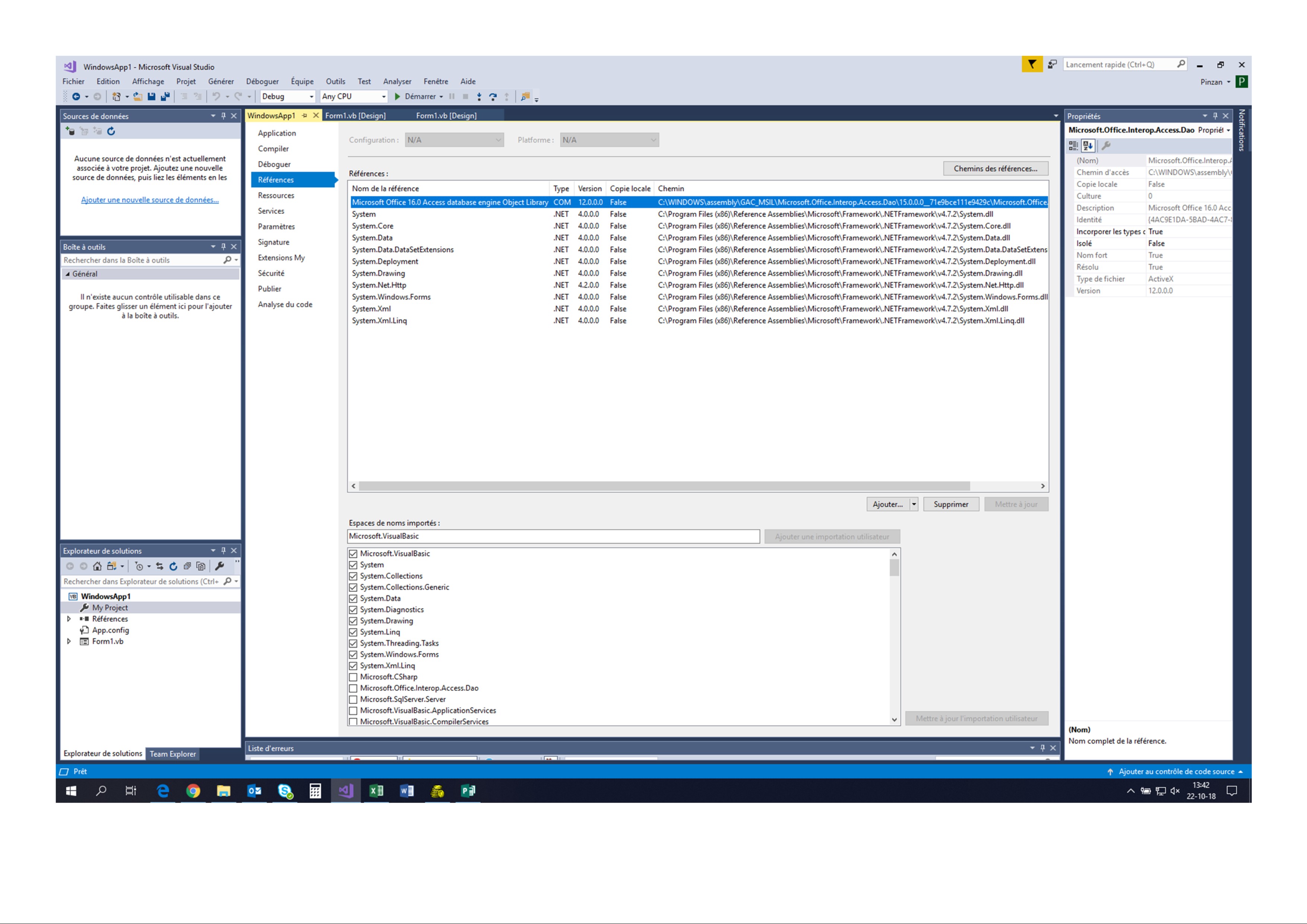
Task: Check the Microsoft.CSharp namespace checkbox
Action: point(353,677)
